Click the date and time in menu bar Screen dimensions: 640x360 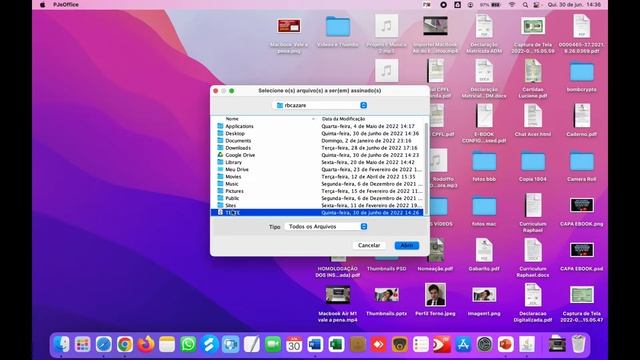click(574, 4)
